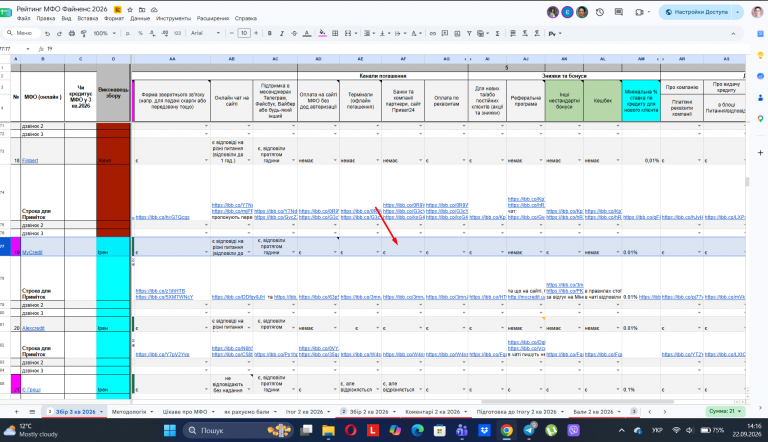The image size is (768, 442).
Task: Open the Finbert link in row 18
Action: coord(30,160)
